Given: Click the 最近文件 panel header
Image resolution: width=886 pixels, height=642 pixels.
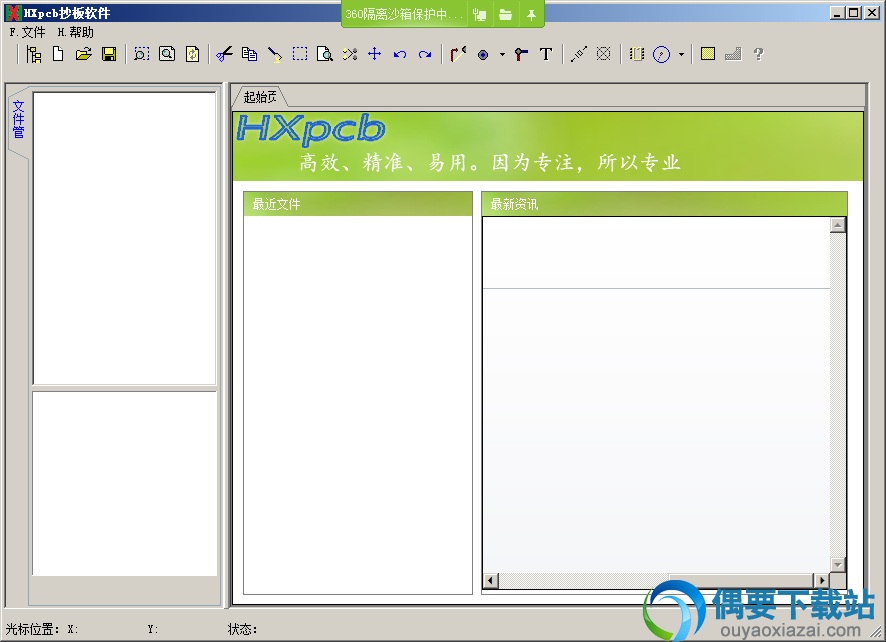Looking at the screenshot, I should pyautogui.click(x=358, y=204).
